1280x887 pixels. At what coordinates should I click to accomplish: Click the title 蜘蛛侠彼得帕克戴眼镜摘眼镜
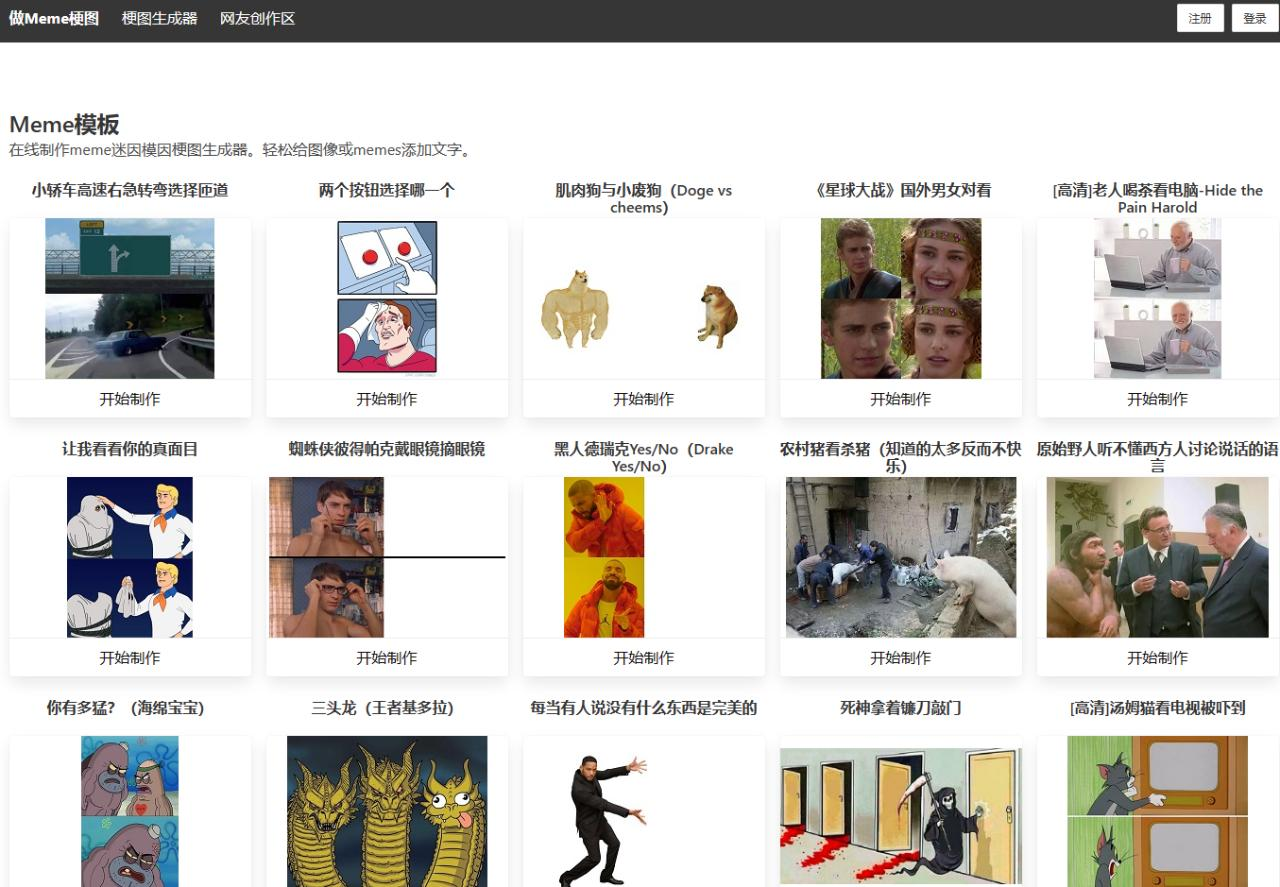(387, 449)
